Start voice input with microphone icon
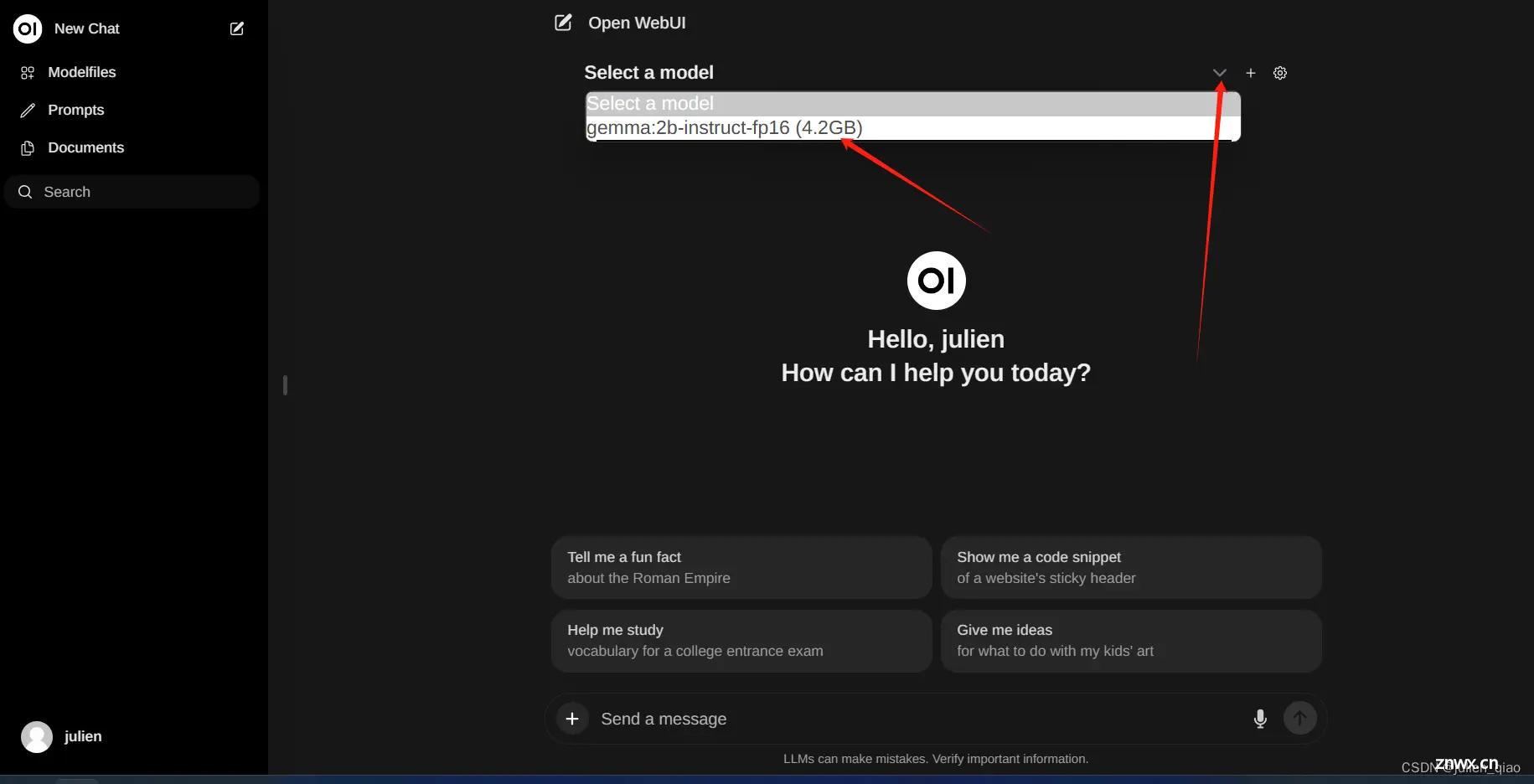 pyautogui.click(x=1260, y=719)
